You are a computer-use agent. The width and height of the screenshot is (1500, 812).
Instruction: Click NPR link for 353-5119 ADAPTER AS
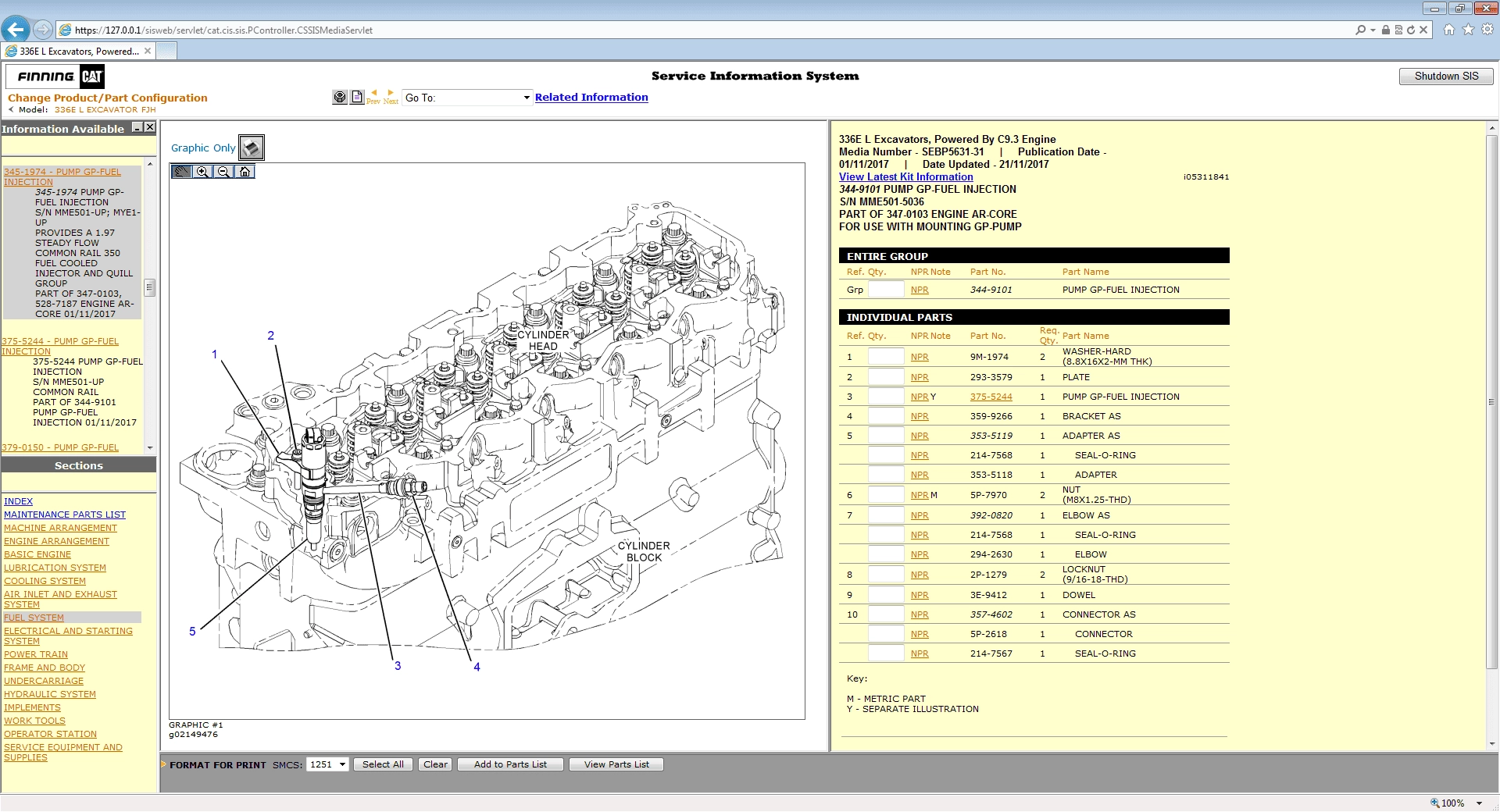(920, 436)
